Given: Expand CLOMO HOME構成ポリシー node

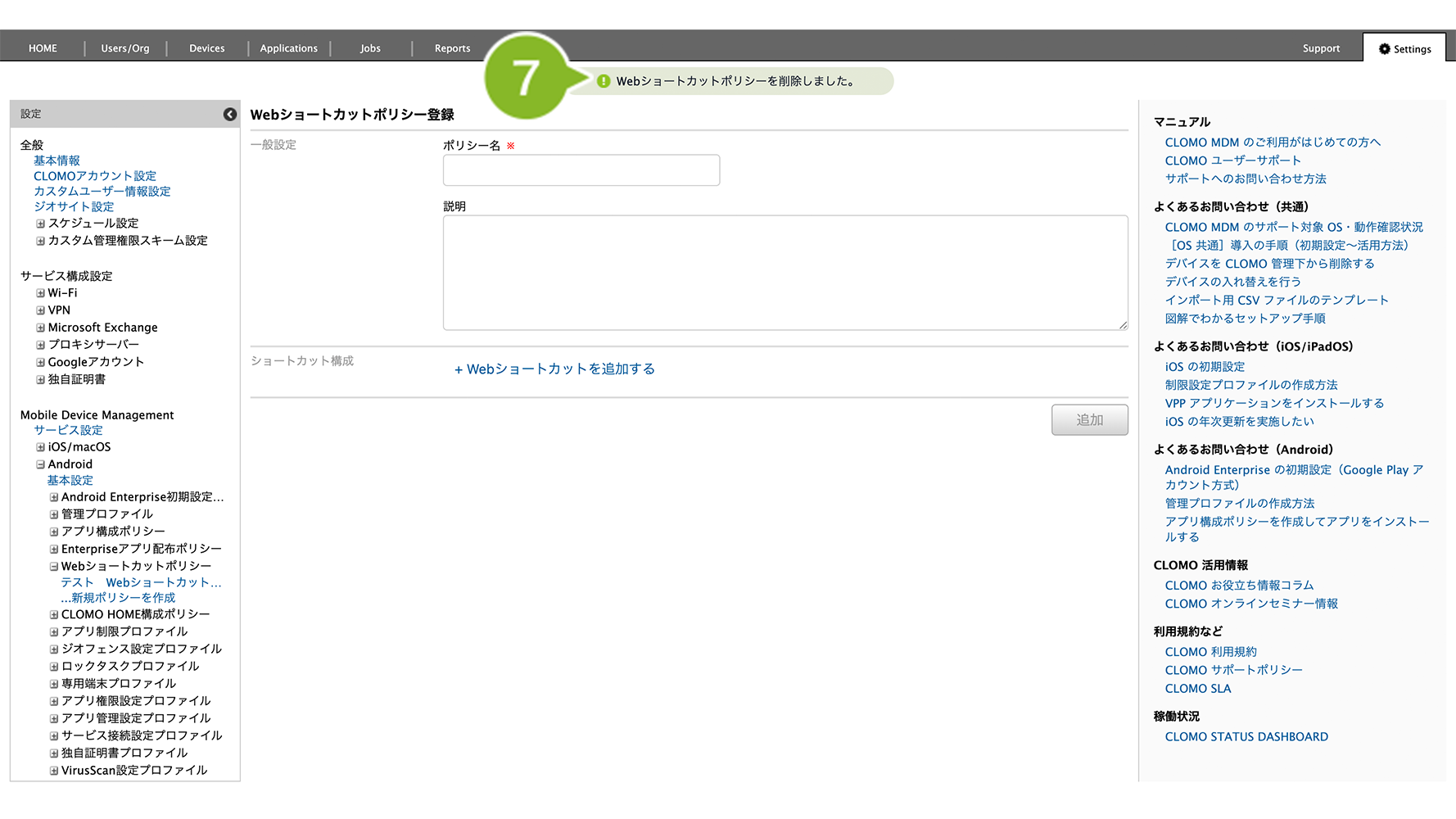Looking at the screenshot, I should (x=54, y=614).
